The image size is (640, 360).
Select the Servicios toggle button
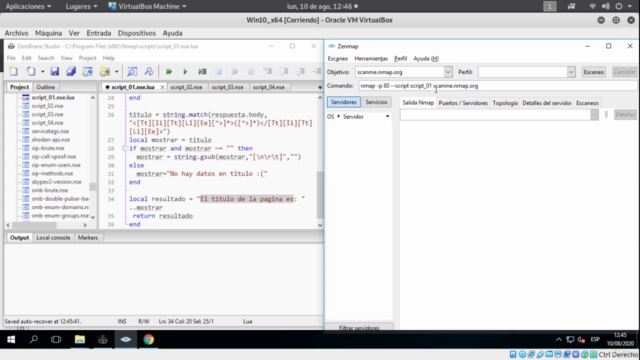point(376,102)
